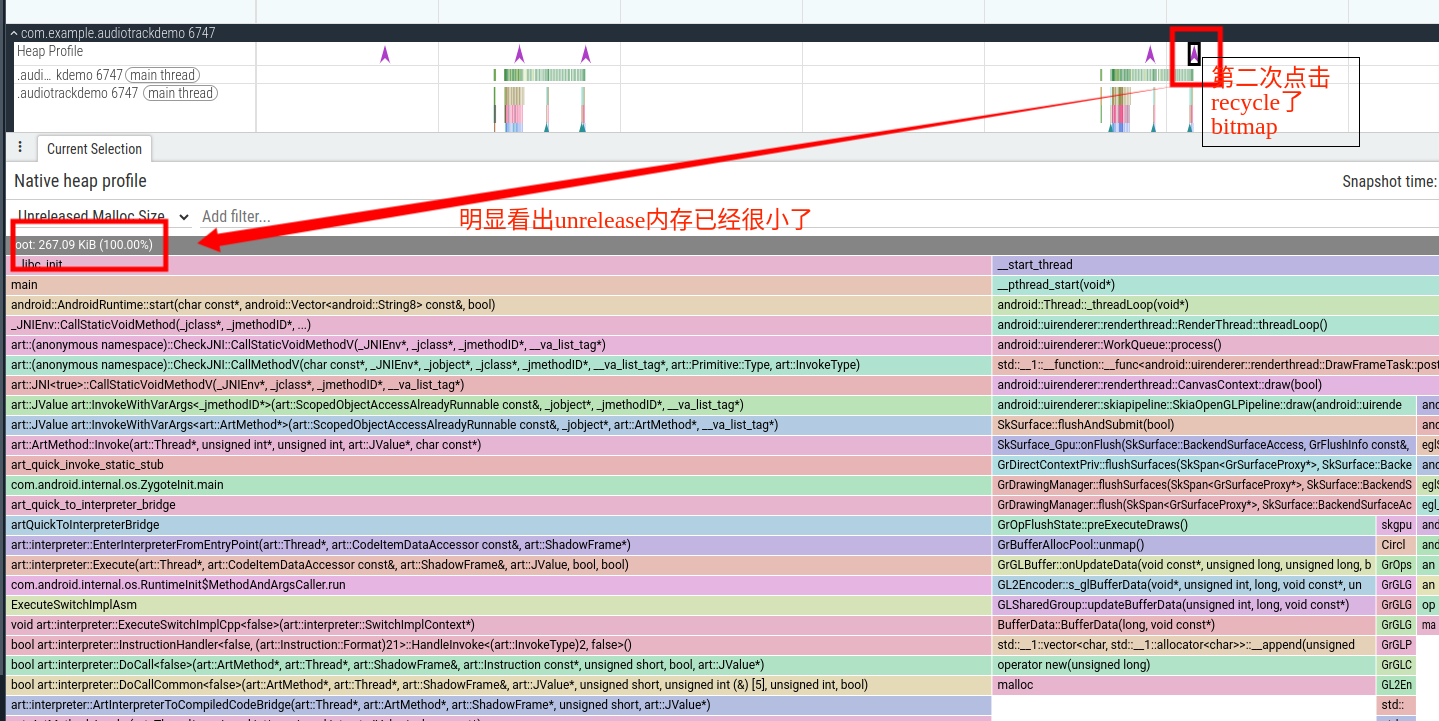
Task: Select the GLSharedGroup::updateBufferData frame
Action: [x=1184, y=605]
